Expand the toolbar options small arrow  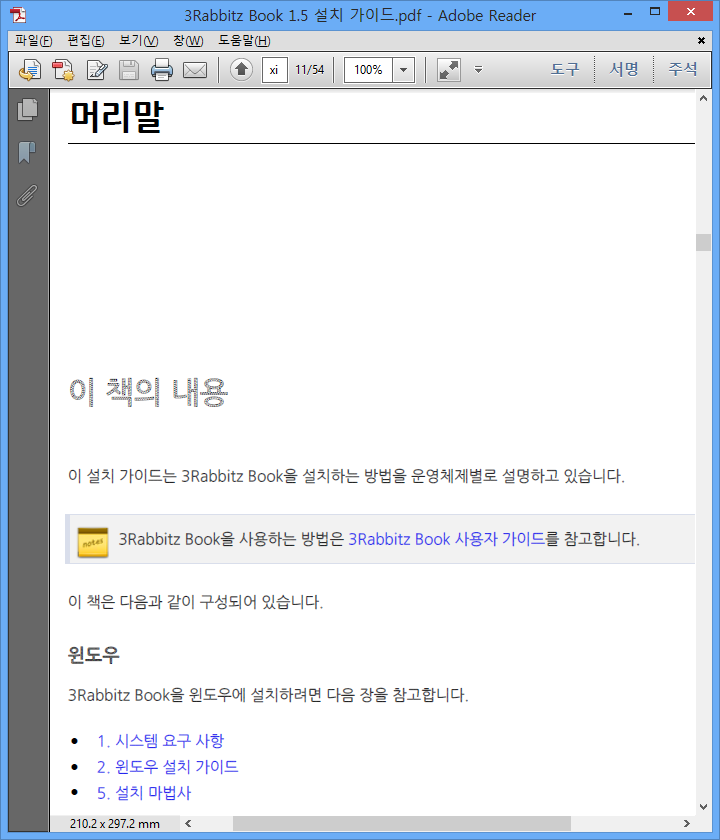point(478,70)
